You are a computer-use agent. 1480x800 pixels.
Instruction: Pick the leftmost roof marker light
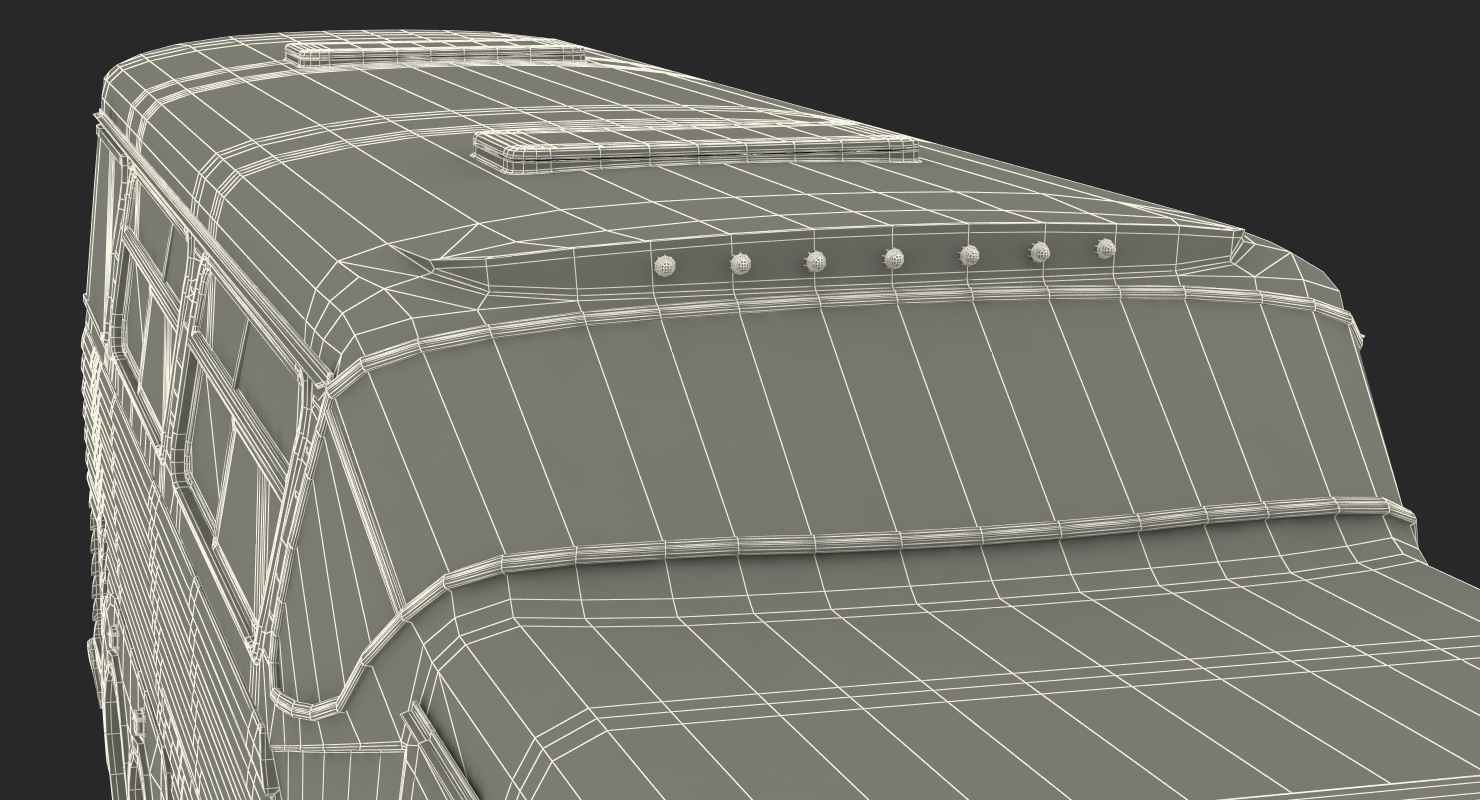pos(665,266)
